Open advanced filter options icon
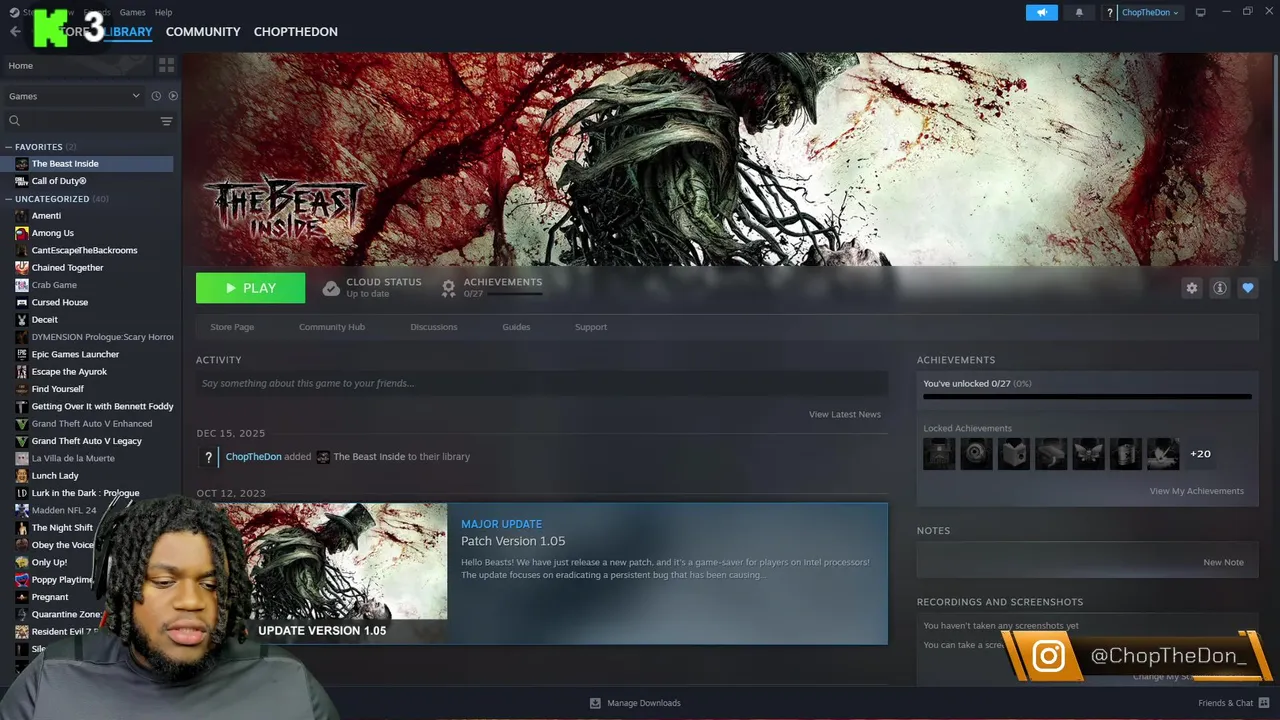 click(166, 121)
